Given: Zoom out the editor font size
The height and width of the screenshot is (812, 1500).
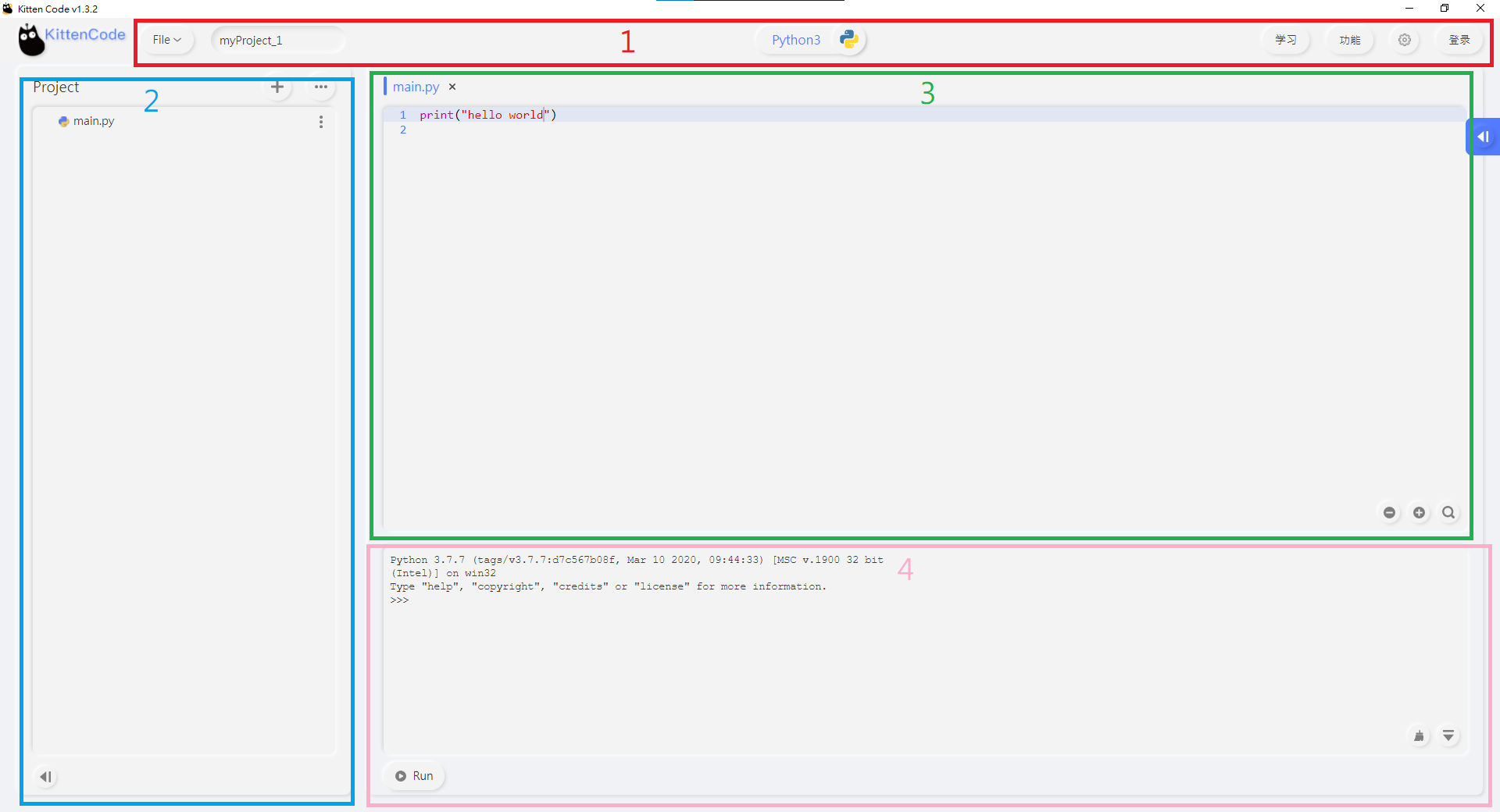Looking at the screenshot, I should 1390,513.
